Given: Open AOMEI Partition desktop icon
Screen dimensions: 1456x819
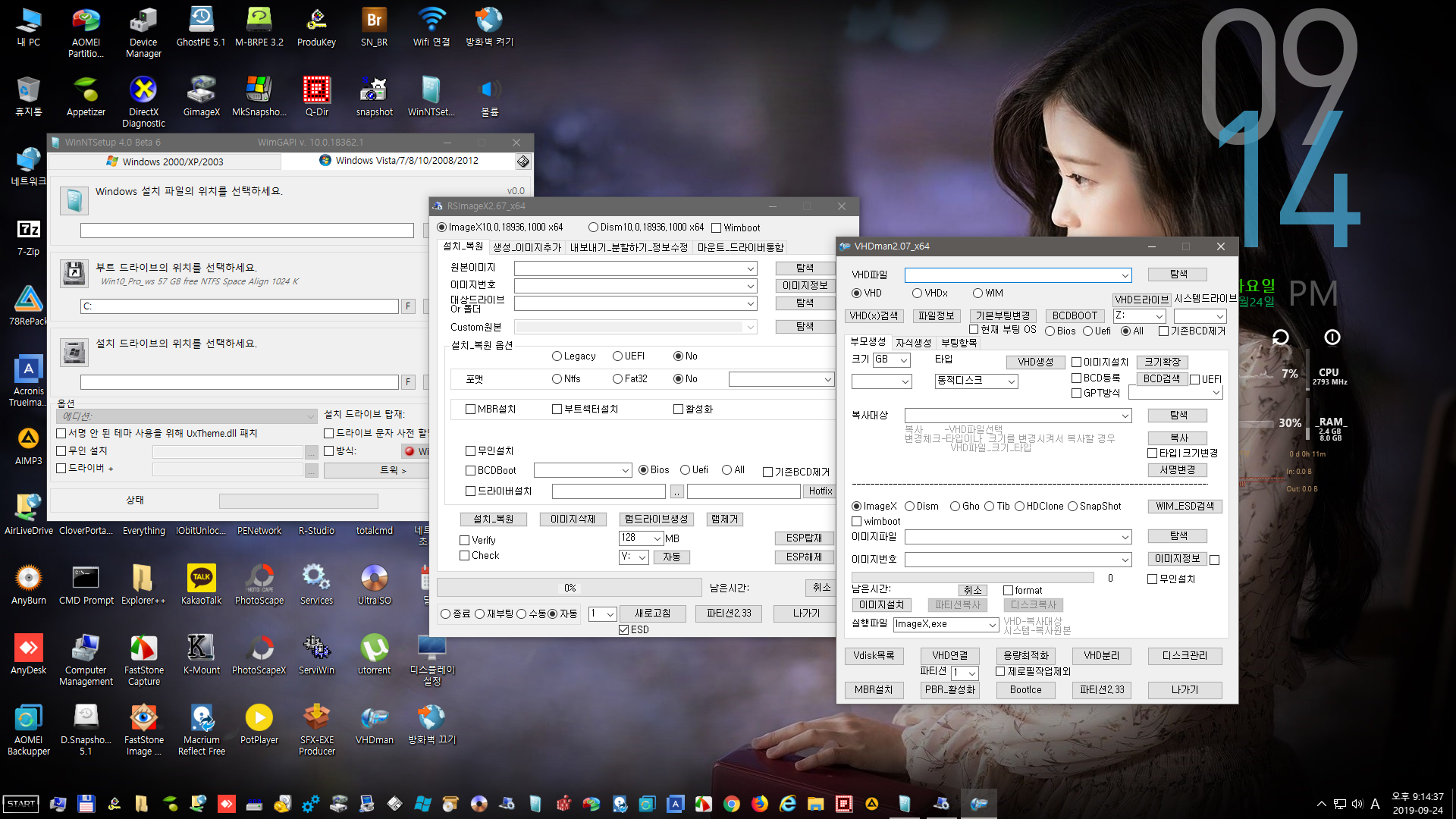Looking at the screenshot, I should click(x=86, y=33).
